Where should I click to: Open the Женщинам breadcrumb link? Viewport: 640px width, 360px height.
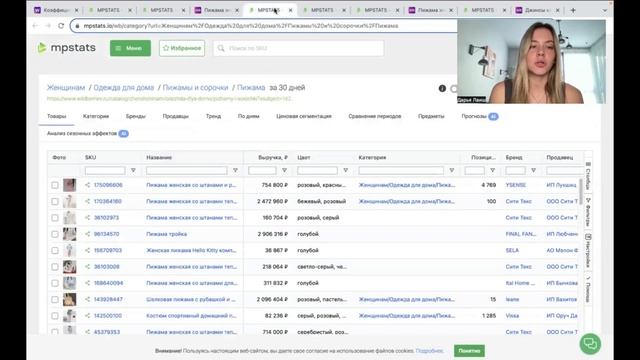click(x=66, y=87)
